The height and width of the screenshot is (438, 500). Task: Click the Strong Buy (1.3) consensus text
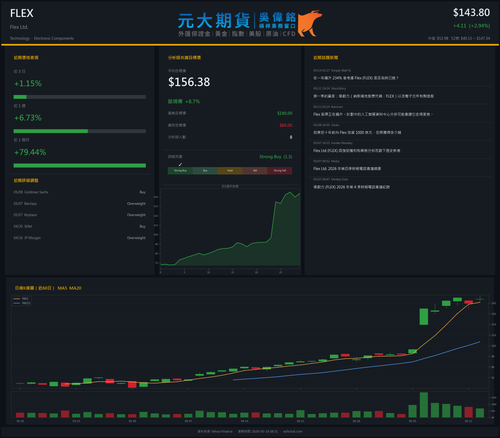coord(276,157)
